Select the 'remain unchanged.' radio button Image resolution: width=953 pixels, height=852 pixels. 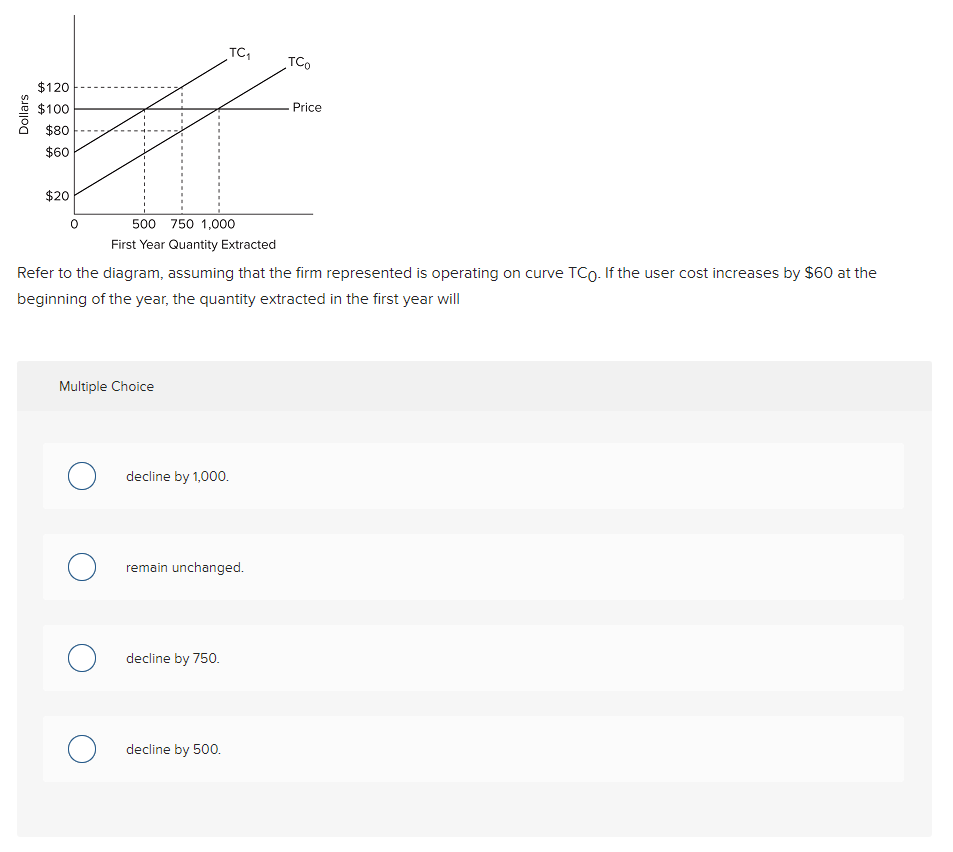82,567
